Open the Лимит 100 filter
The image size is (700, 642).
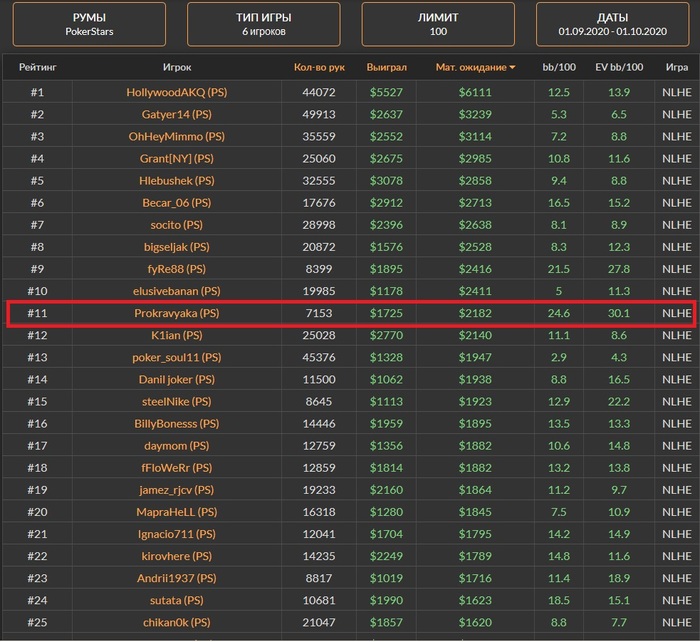pos(438,24)
